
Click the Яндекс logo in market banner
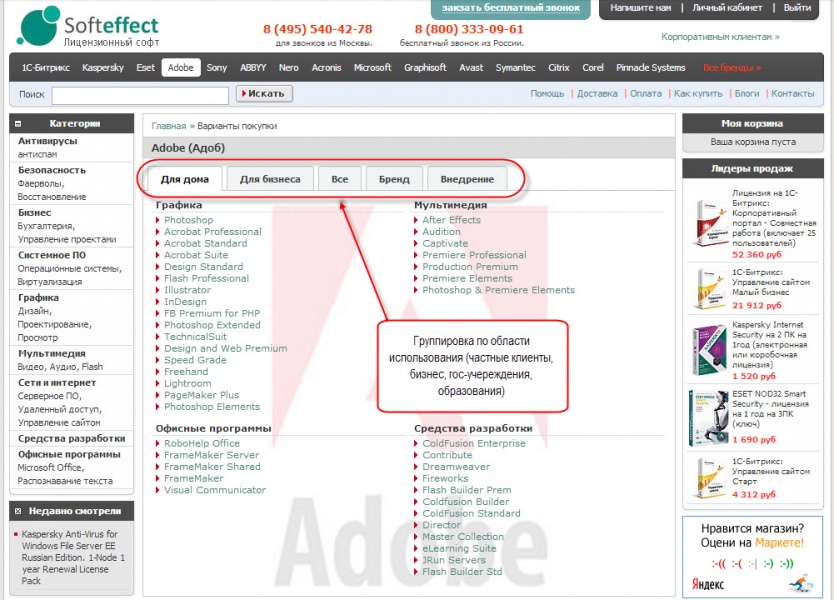pos(708,584)
